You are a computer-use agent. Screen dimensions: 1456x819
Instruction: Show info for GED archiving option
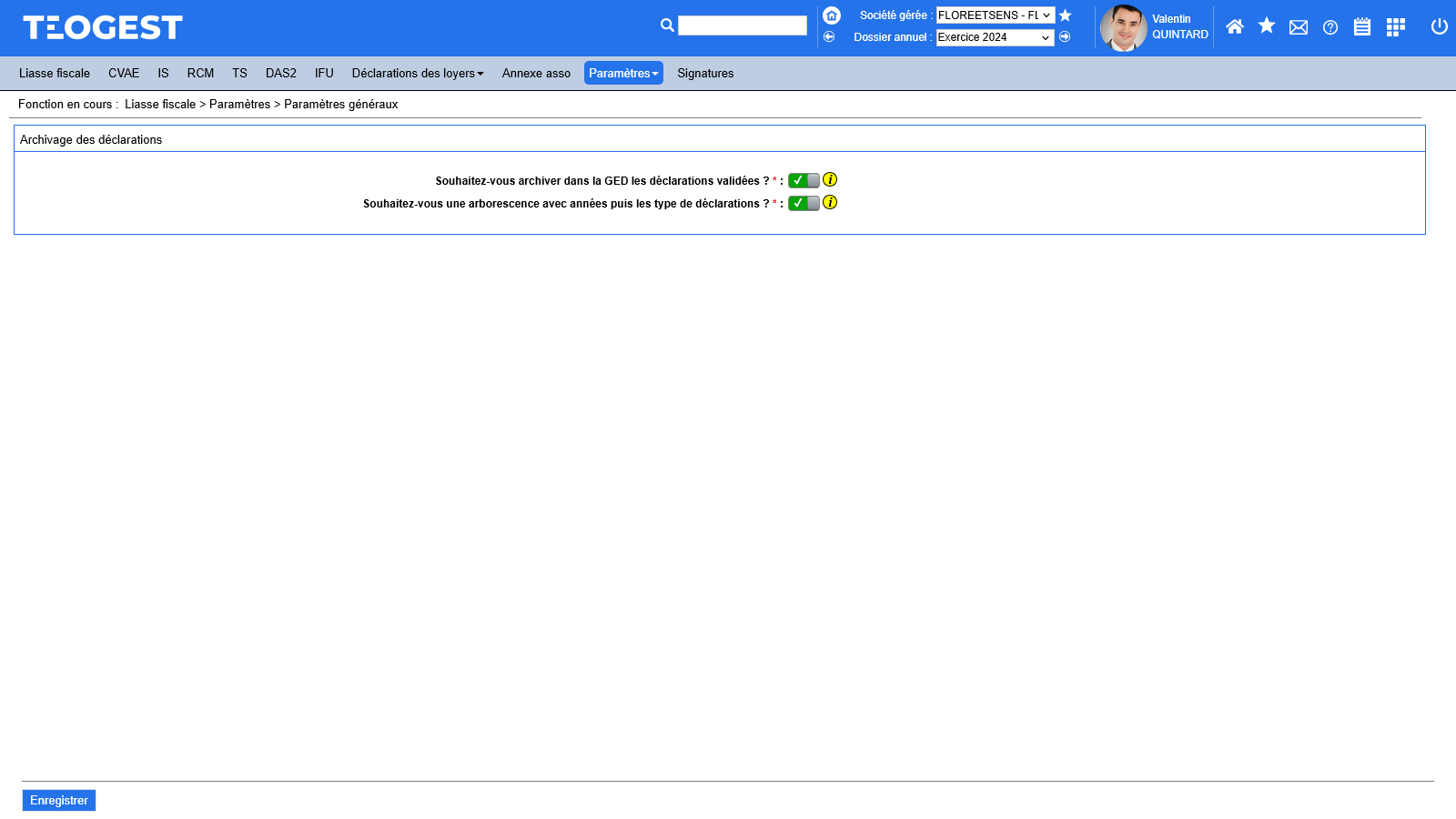pos(830,180)
